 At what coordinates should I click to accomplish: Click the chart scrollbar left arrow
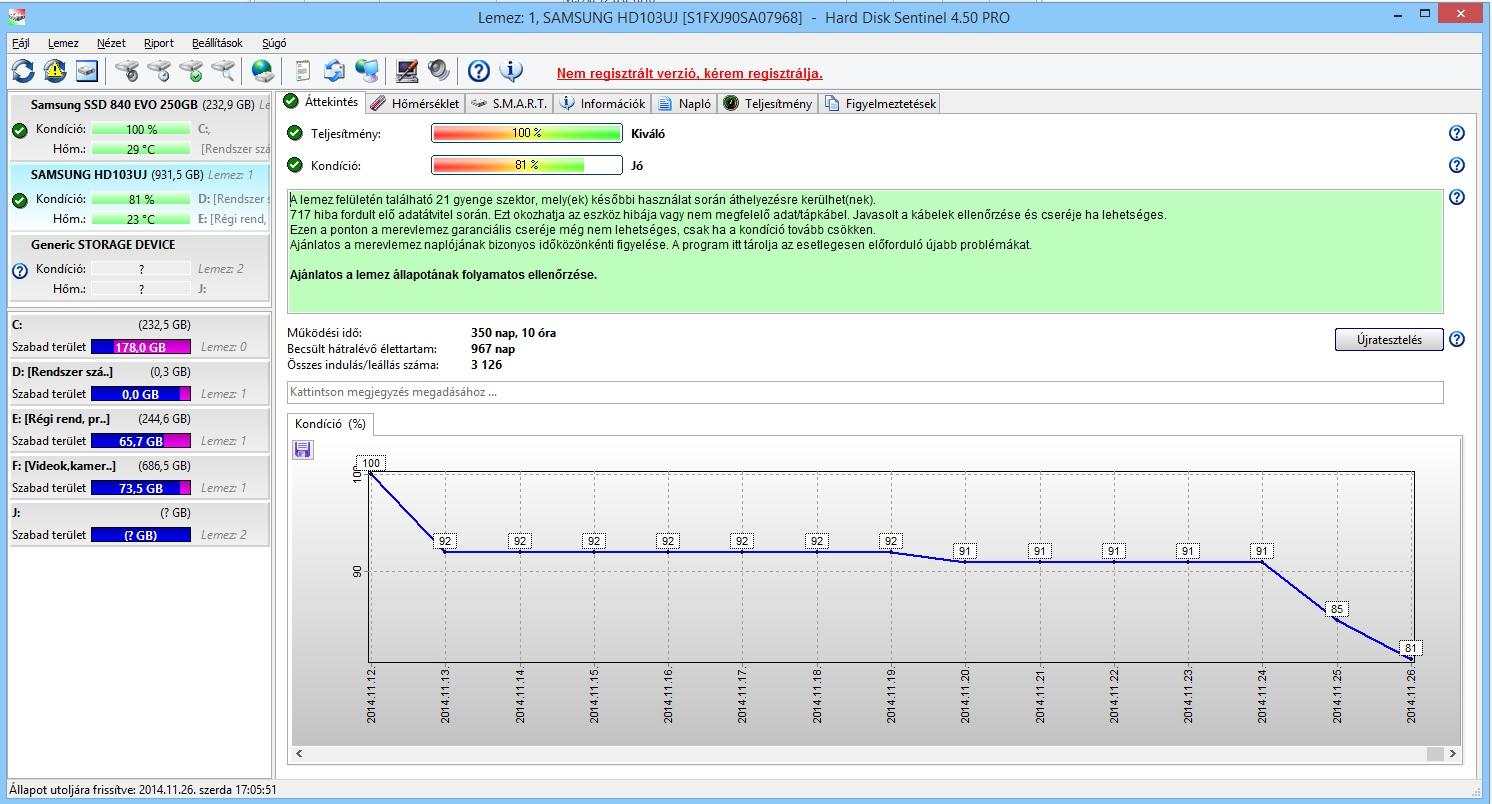pyautogui.click(x=299, y=754)
